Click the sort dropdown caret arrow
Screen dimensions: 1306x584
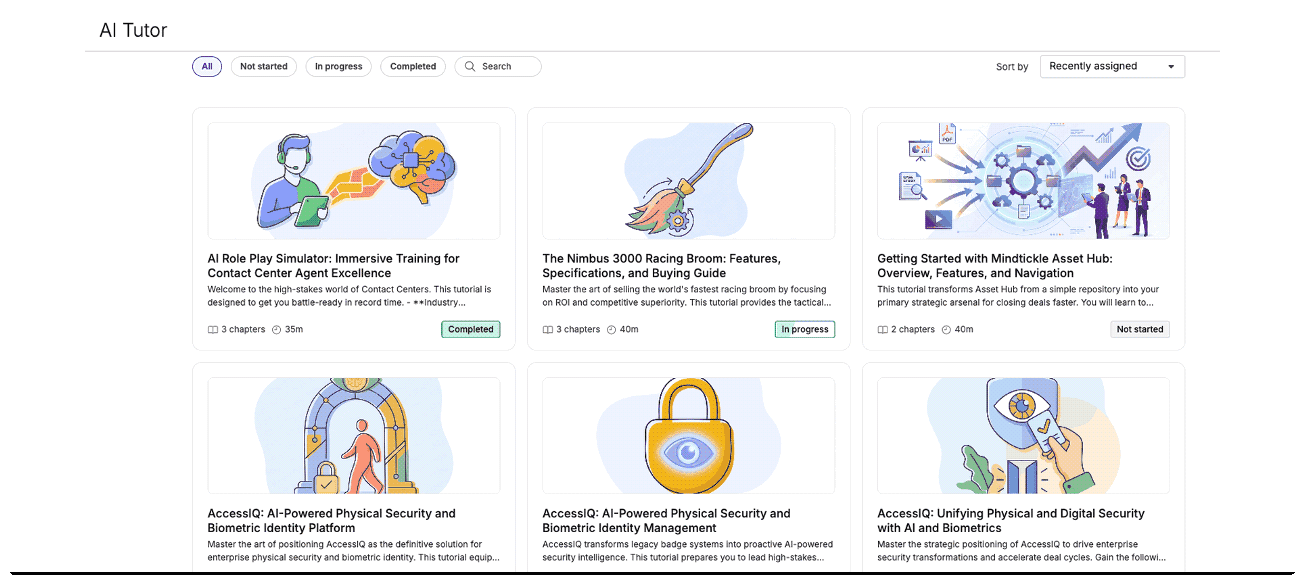pos(1171,67)
